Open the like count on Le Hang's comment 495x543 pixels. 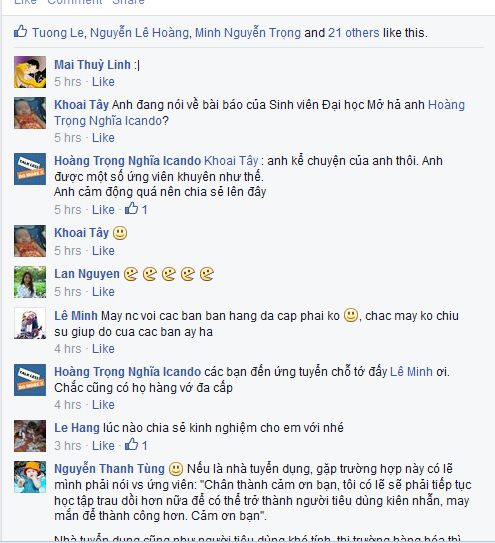coord(136,445)
